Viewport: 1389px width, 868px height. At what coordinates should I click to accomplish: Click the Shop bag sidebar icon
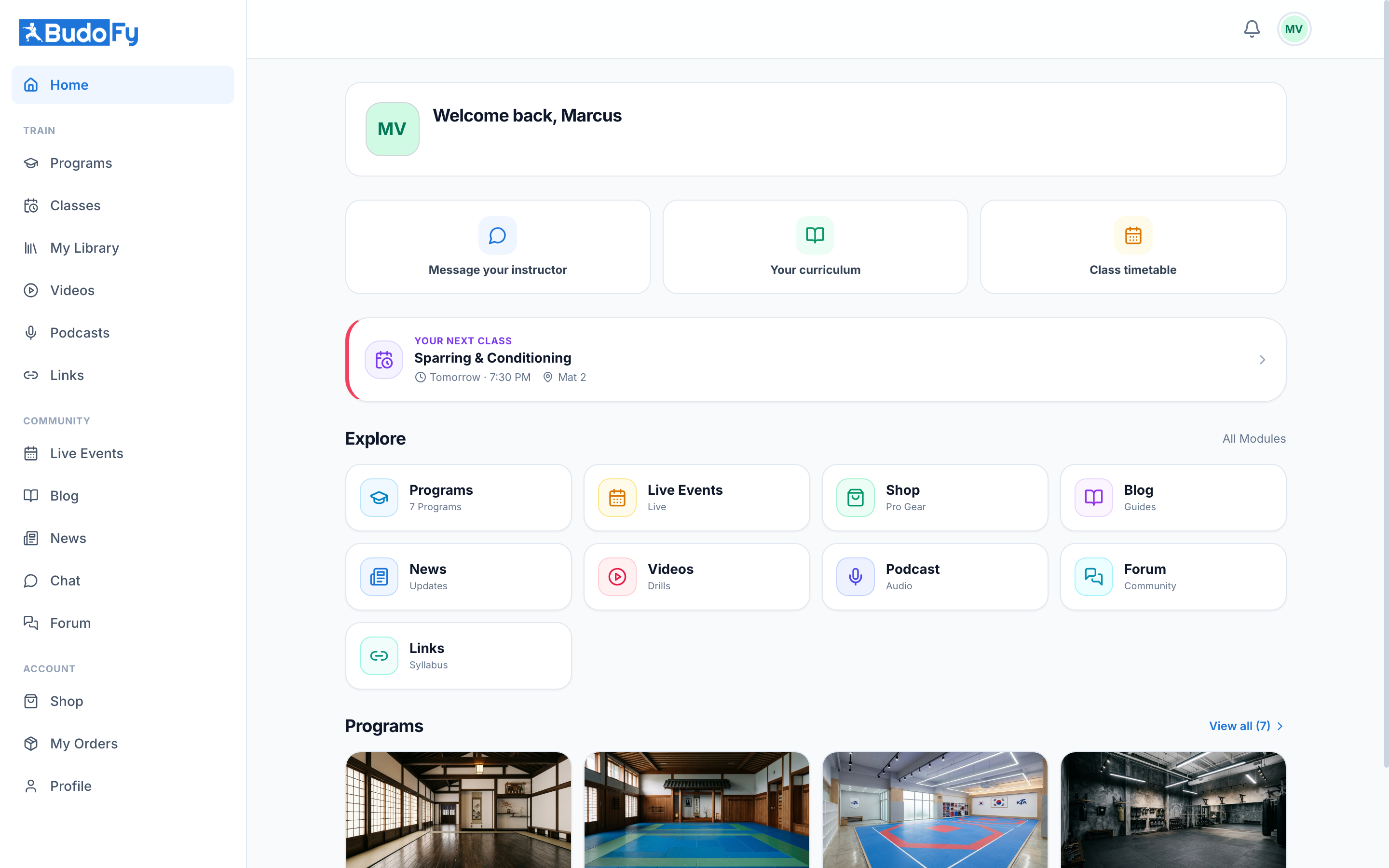click(31, 702)
